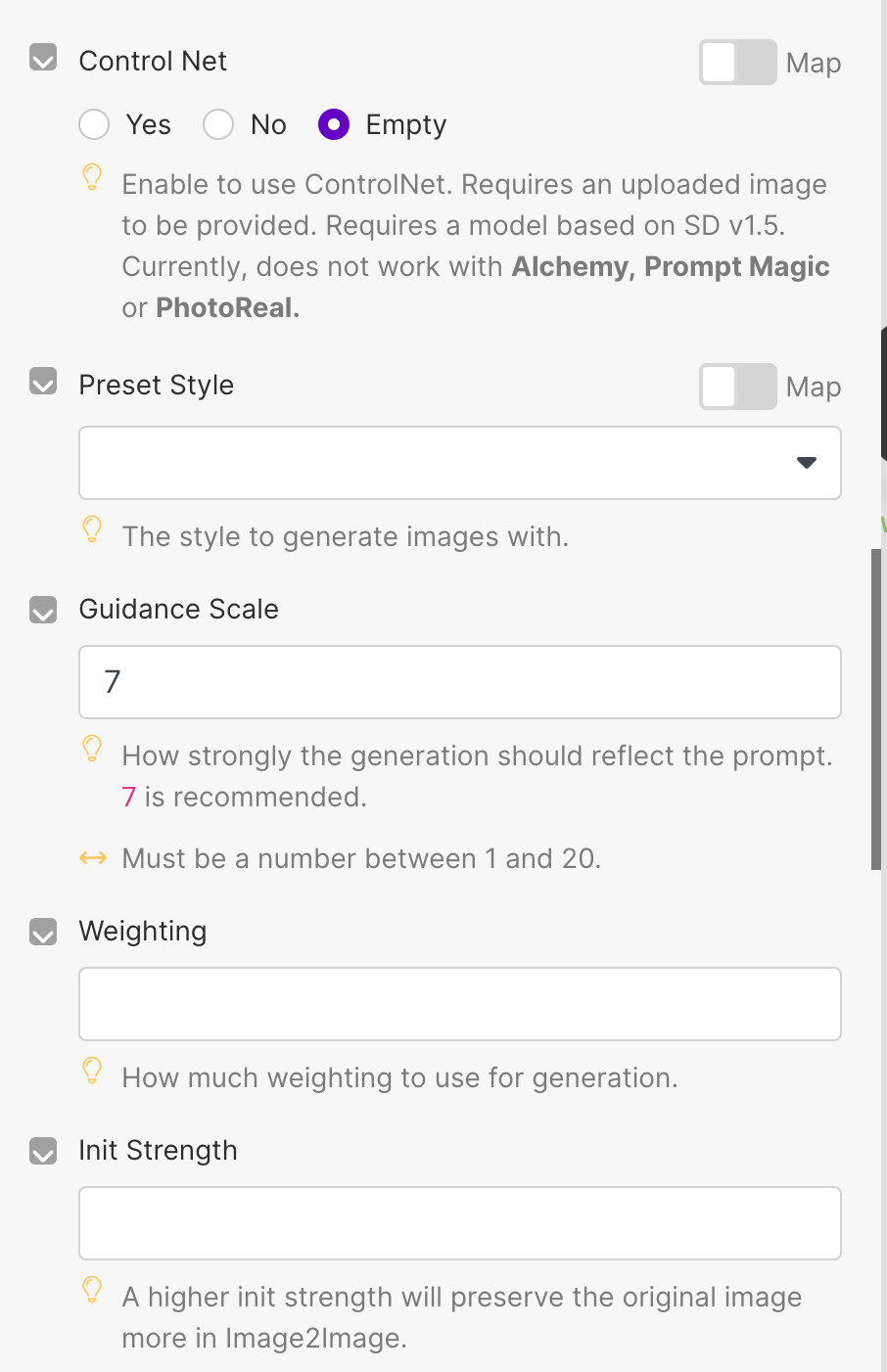Collapse the Control Net field chevron
Image resolution: width=887 pixels, height=1372 pixels.
(43, 58)
